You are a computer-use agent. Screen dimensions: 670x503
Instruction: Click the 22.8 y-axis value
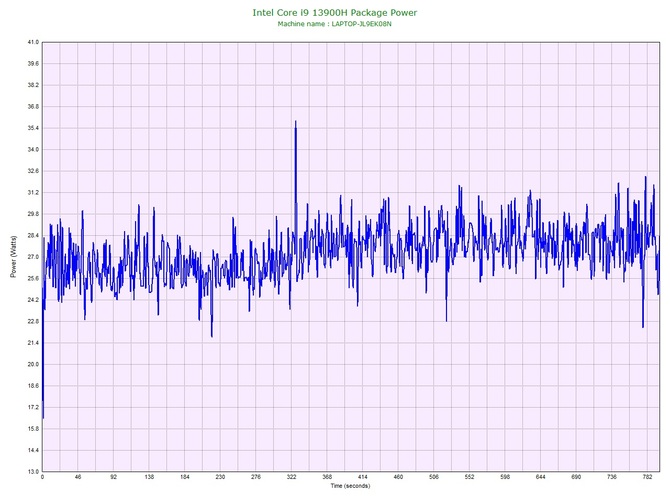point(33,321)
